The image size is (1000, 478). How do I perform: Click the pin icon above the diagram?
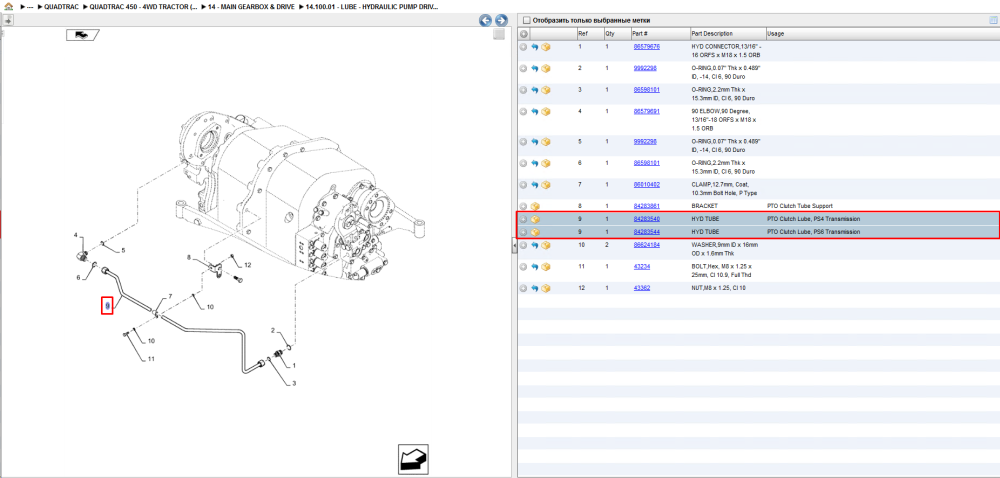8,20
